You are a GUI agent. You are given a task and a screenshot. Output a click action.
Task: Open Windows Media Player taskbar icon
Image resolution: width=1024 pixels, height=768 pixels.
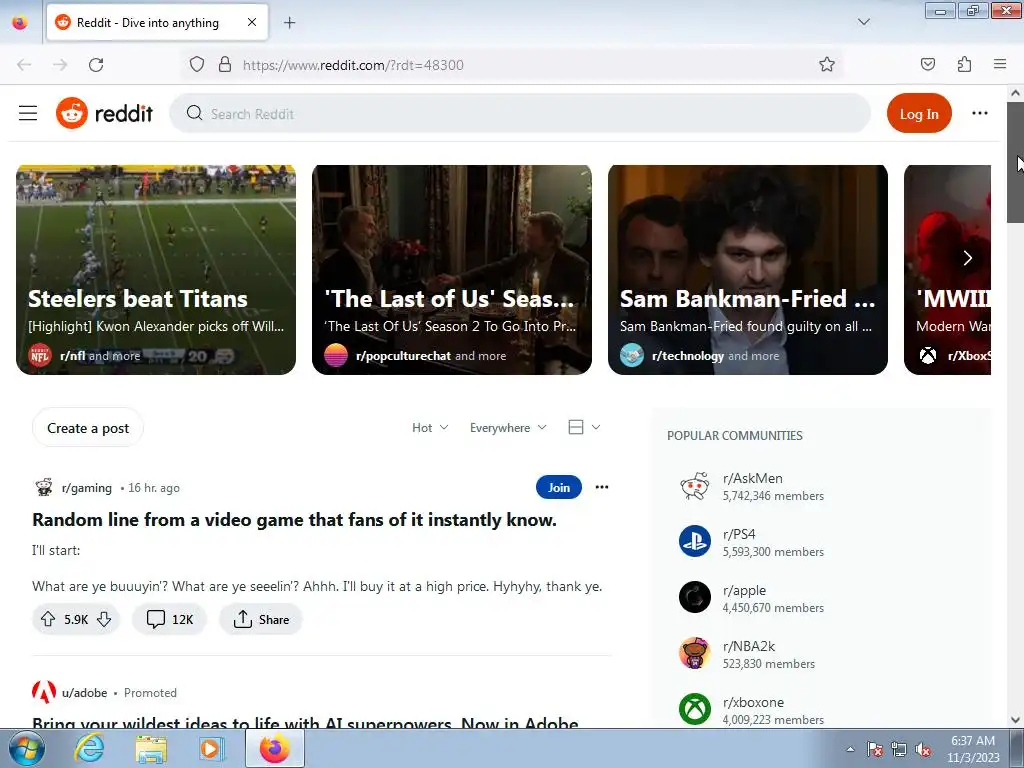pos(211,749)
